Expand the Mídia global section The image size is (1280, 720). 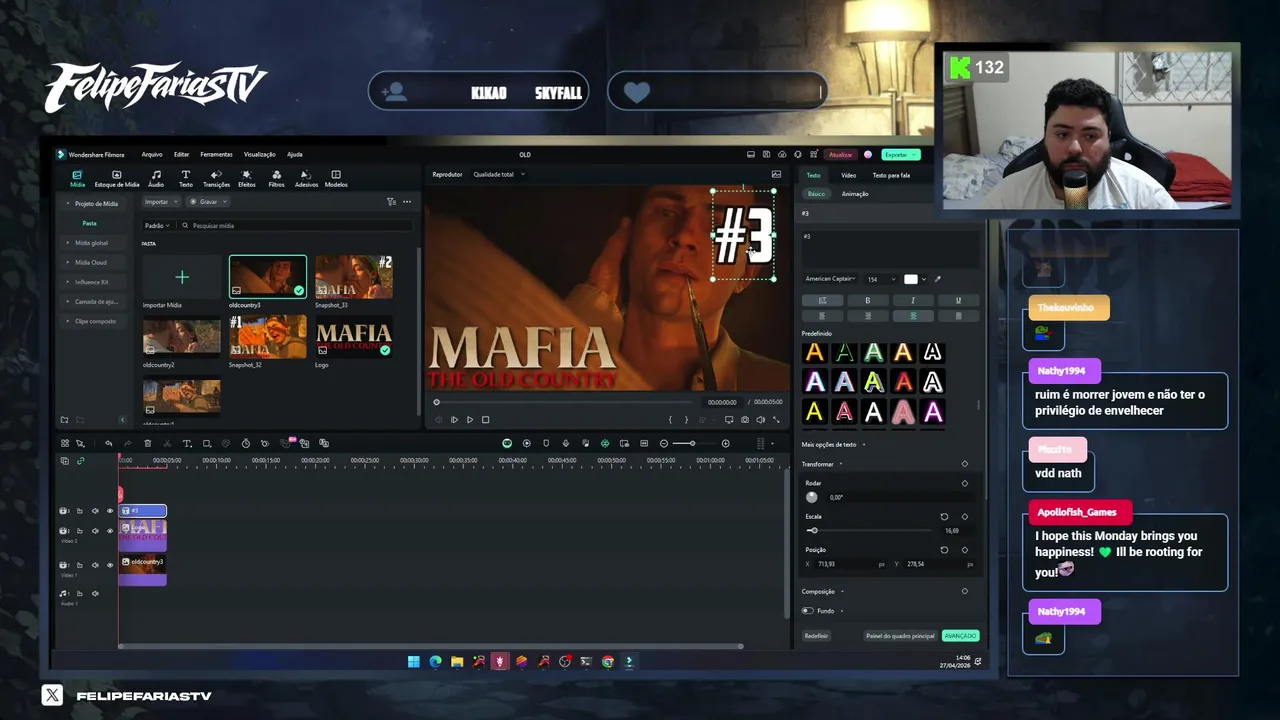(x=68, y=243)
